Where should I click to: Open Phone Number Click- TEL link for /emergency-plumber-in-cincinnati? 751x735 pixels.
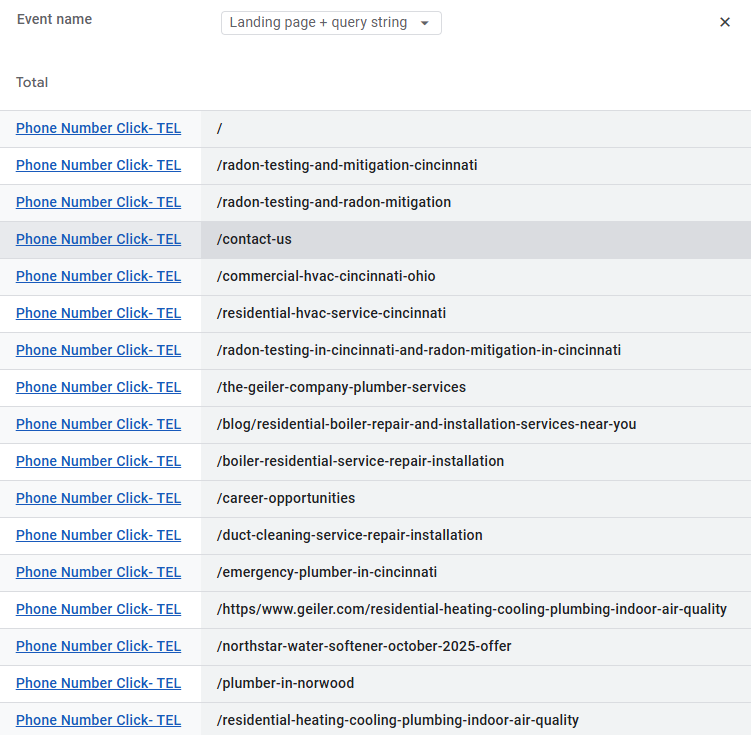coord(98,572)
